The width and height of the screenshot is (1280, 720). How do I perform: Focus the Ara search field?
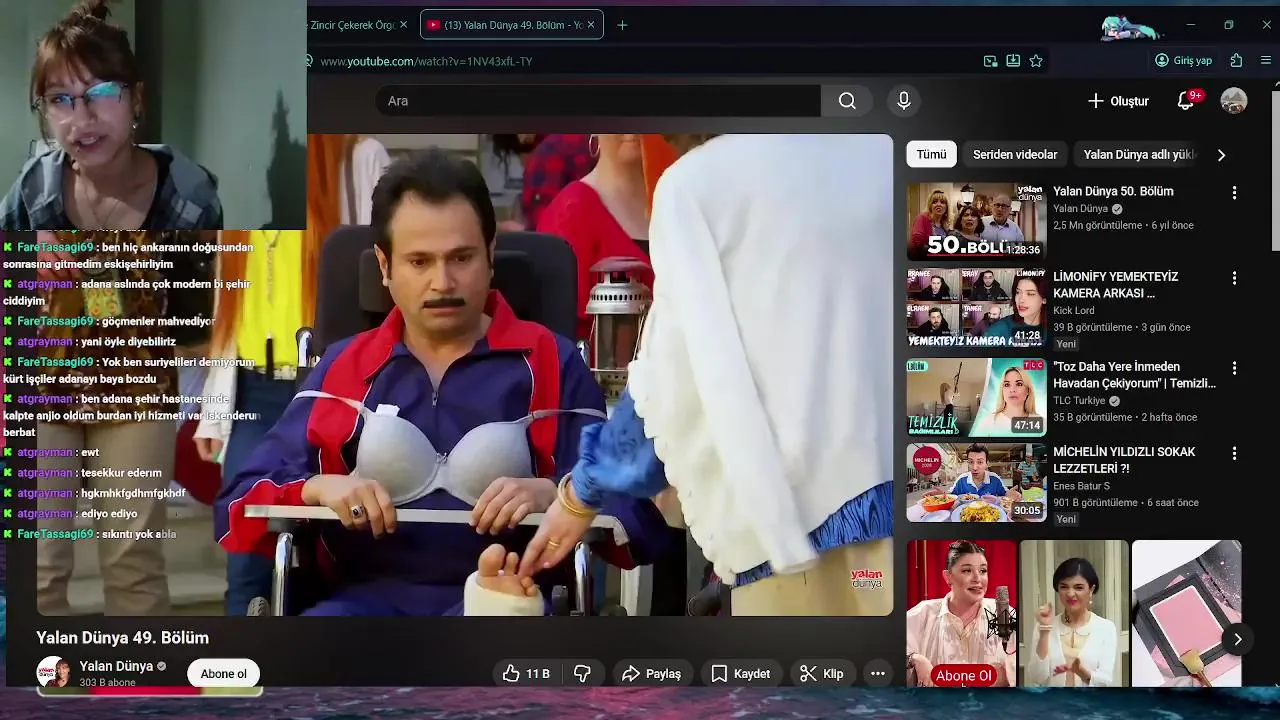click(x=598, y=101)
